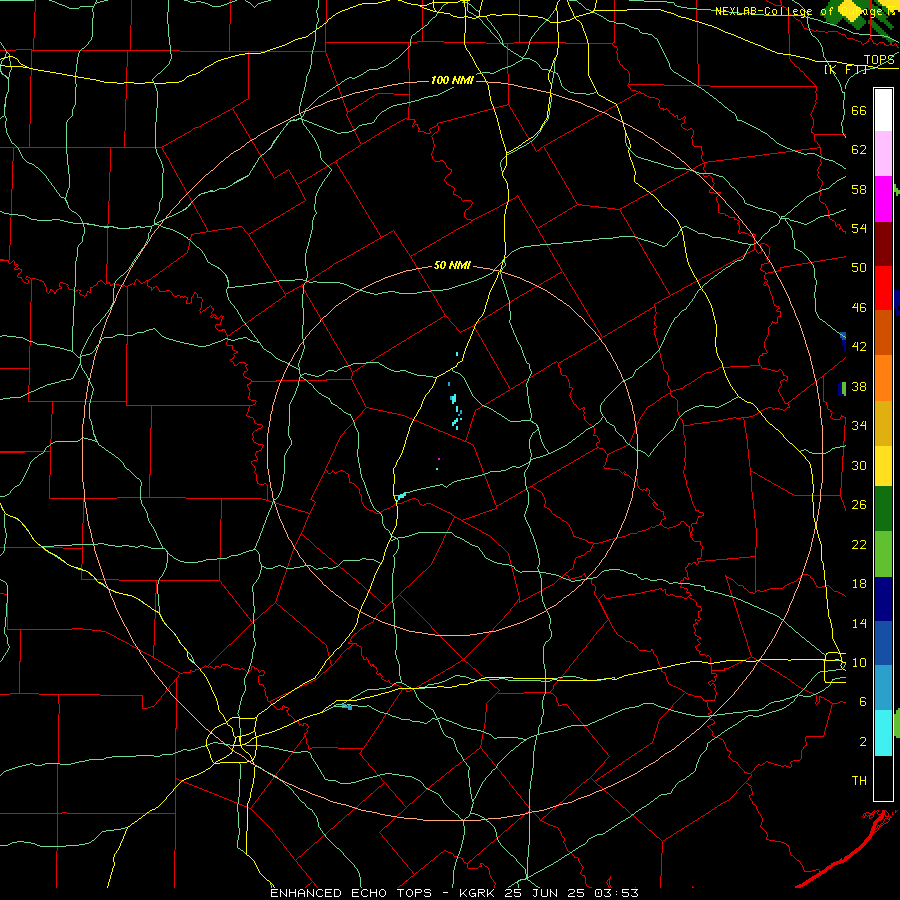Viewport: 900px width, 900px height.
Task: Click the 58 legend value
Action: click(859, 189)
